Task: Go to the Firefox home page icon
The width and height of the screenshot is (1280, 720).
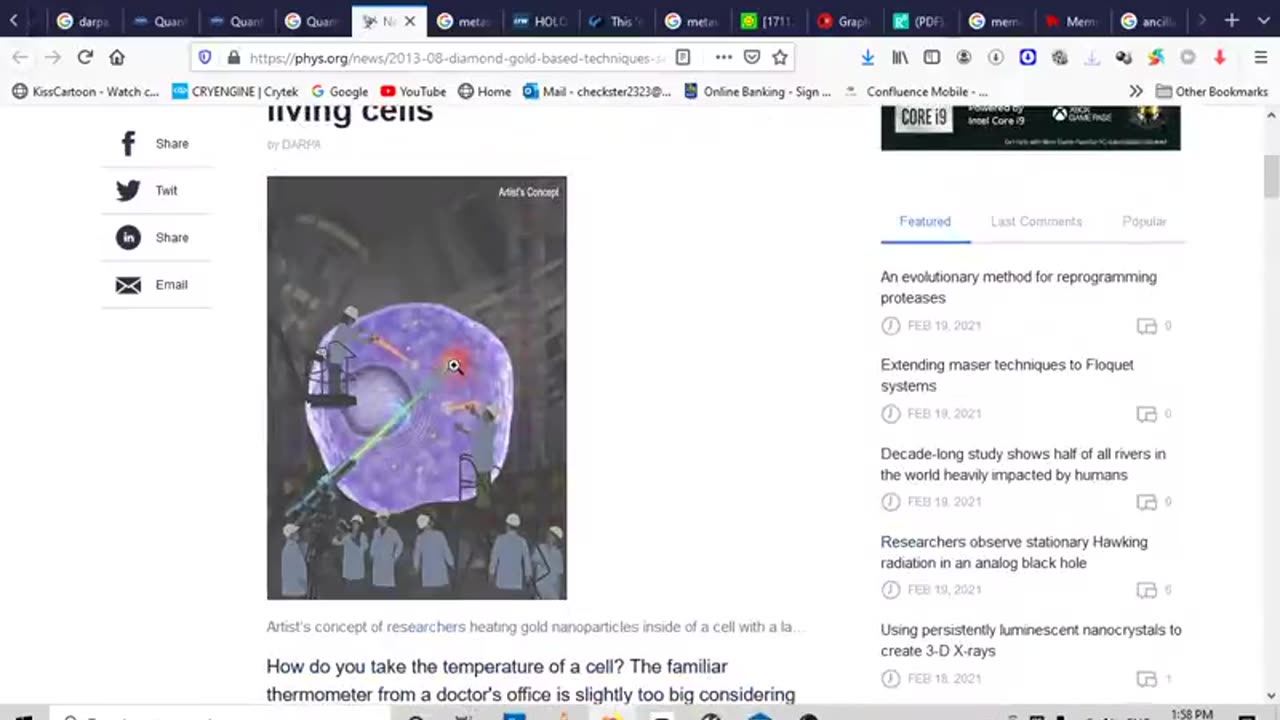Action: pos(117,57)
